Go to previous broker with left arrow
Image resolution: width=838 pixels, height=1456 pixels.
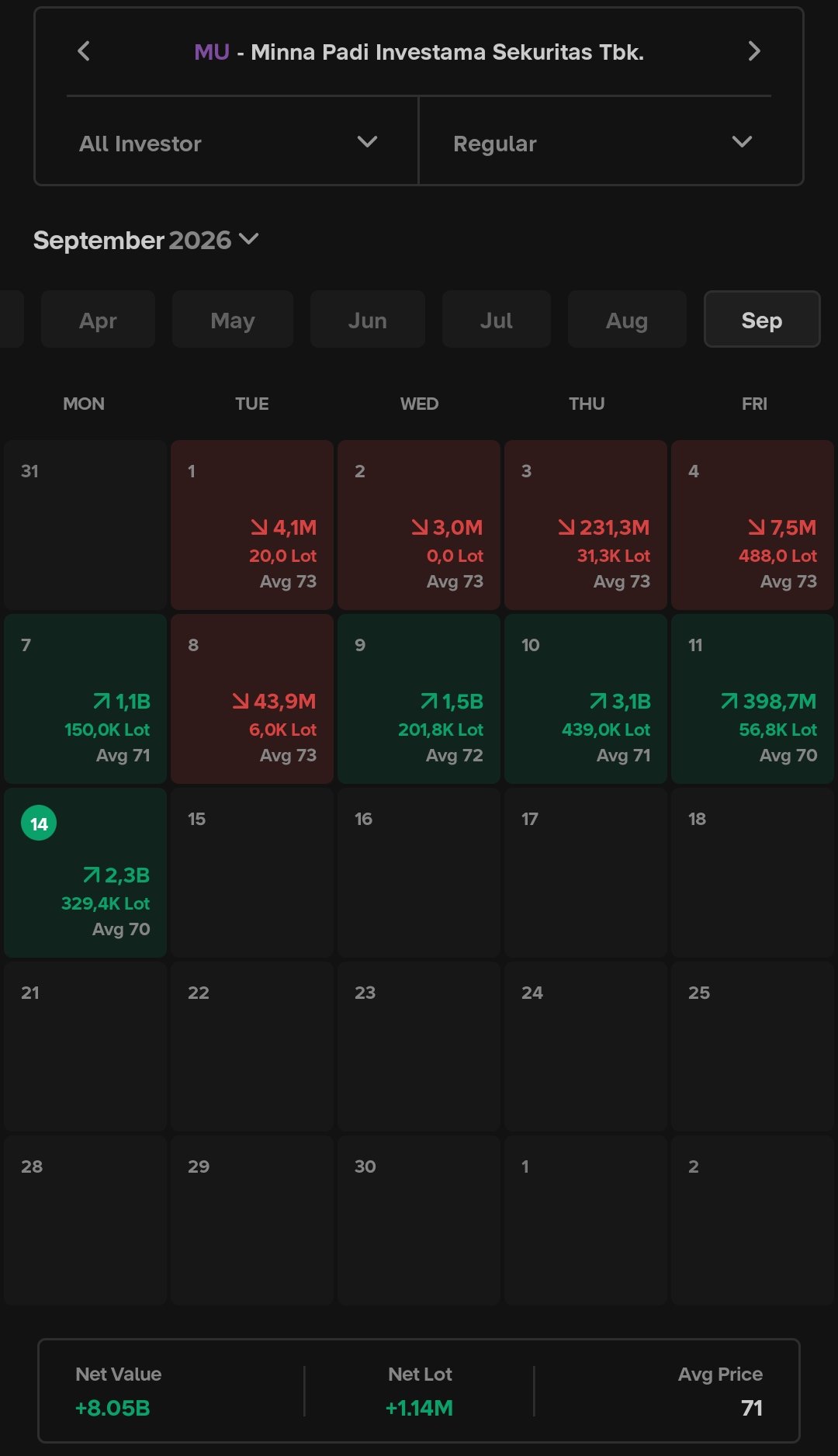(84, 51)
